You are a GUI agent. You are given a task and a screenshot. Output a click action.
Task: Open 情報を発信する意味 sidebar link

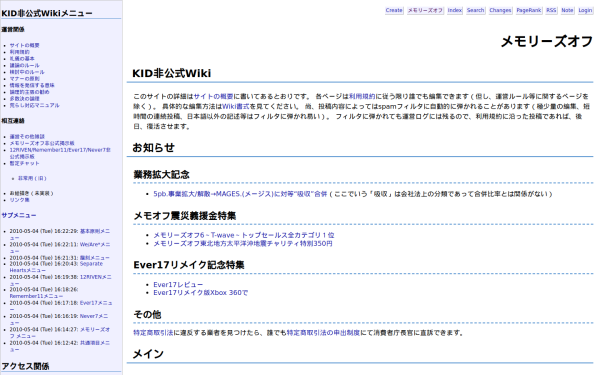[x=32, y=85]
